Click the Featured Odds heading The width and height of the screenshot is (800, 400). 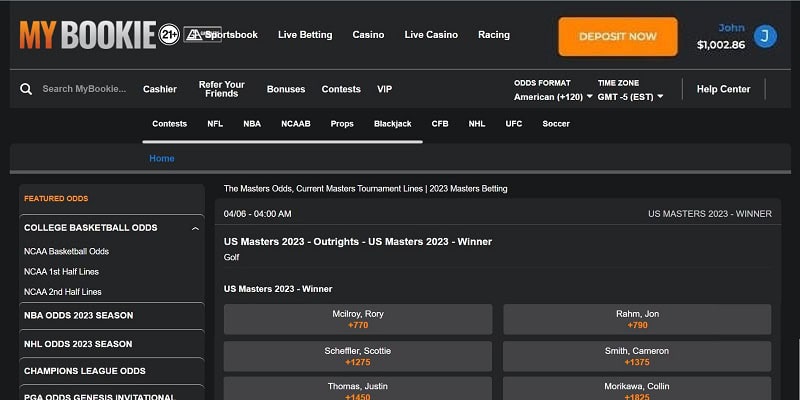click(56, 198)
